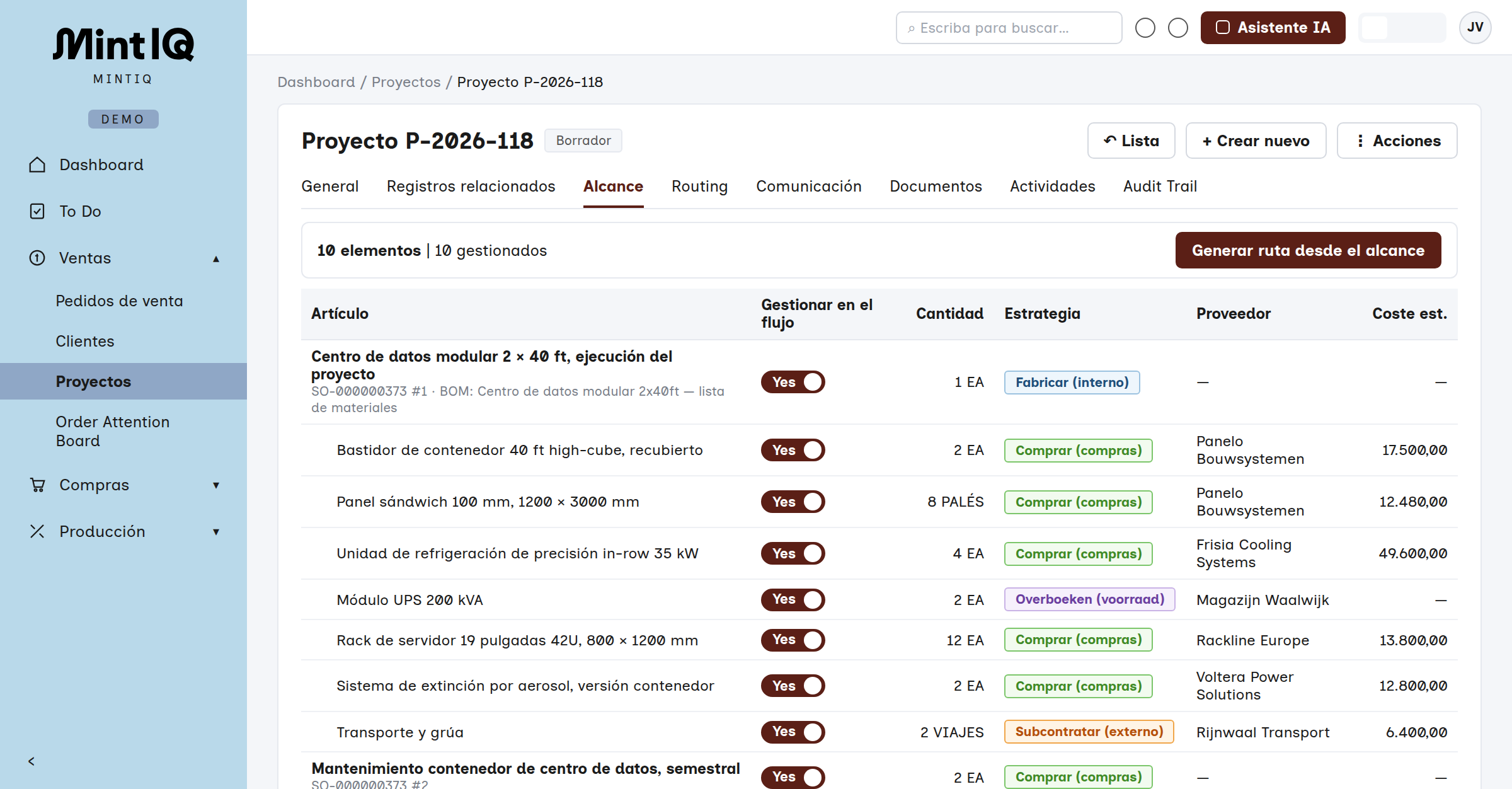Click the To Do checkbox icon in sidebar
1512x789 pixels.
tap(37, 211)
